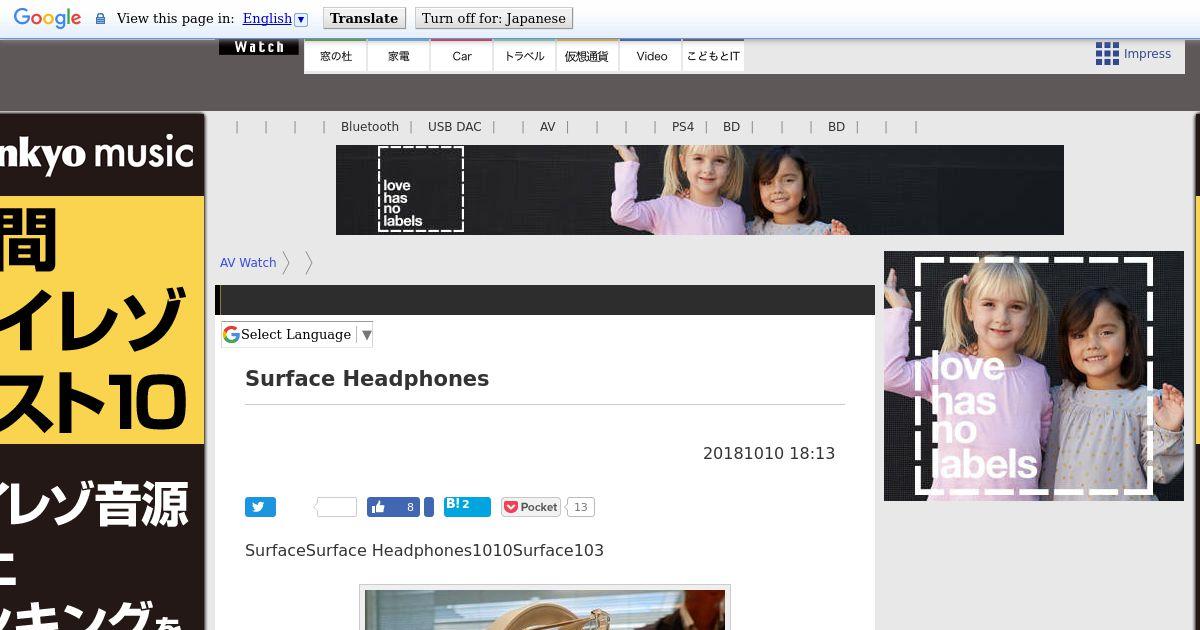
Task: Click the Onkyo music left side ad
Action: [102, 372]
